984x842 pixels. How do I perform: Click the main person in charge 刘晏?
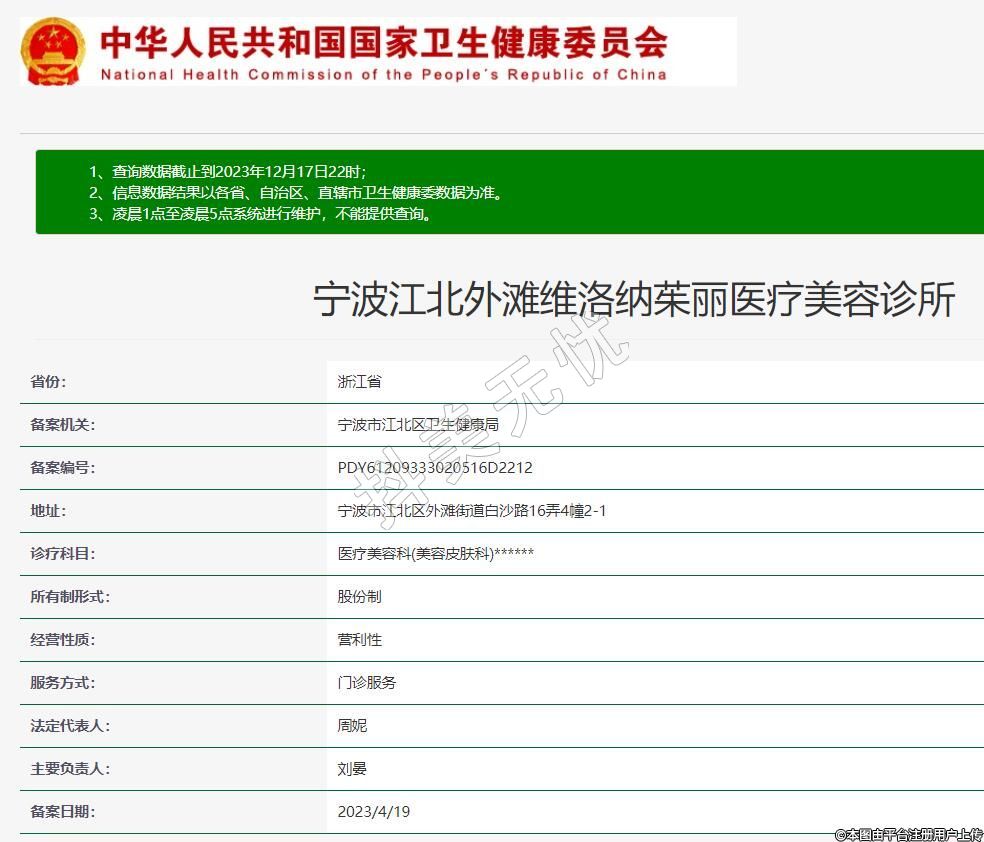point(352,769)
